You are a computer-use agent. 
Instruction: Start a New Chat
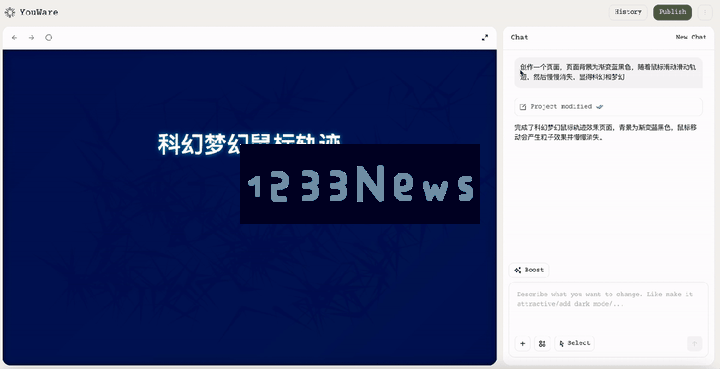tap(691, 37)
